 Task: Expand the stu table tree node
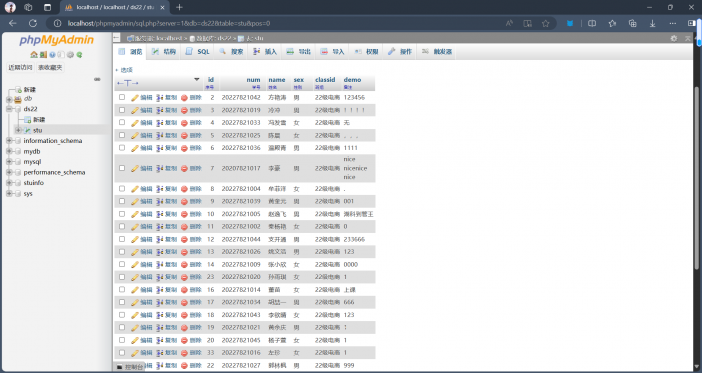[x=18, y=130]
